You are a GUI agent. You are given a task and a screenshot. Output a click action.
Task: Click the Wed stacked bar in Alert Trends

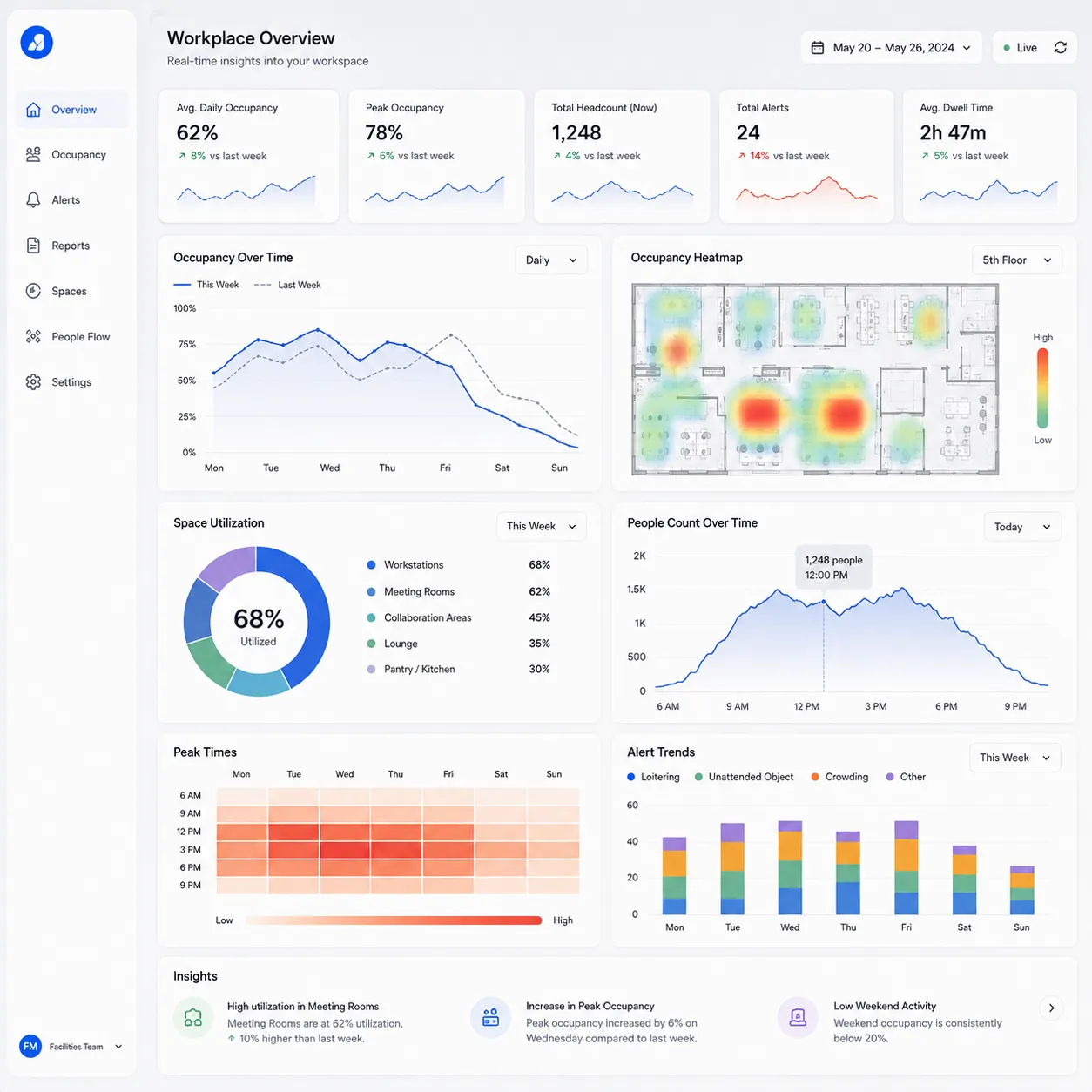[790, 867]
